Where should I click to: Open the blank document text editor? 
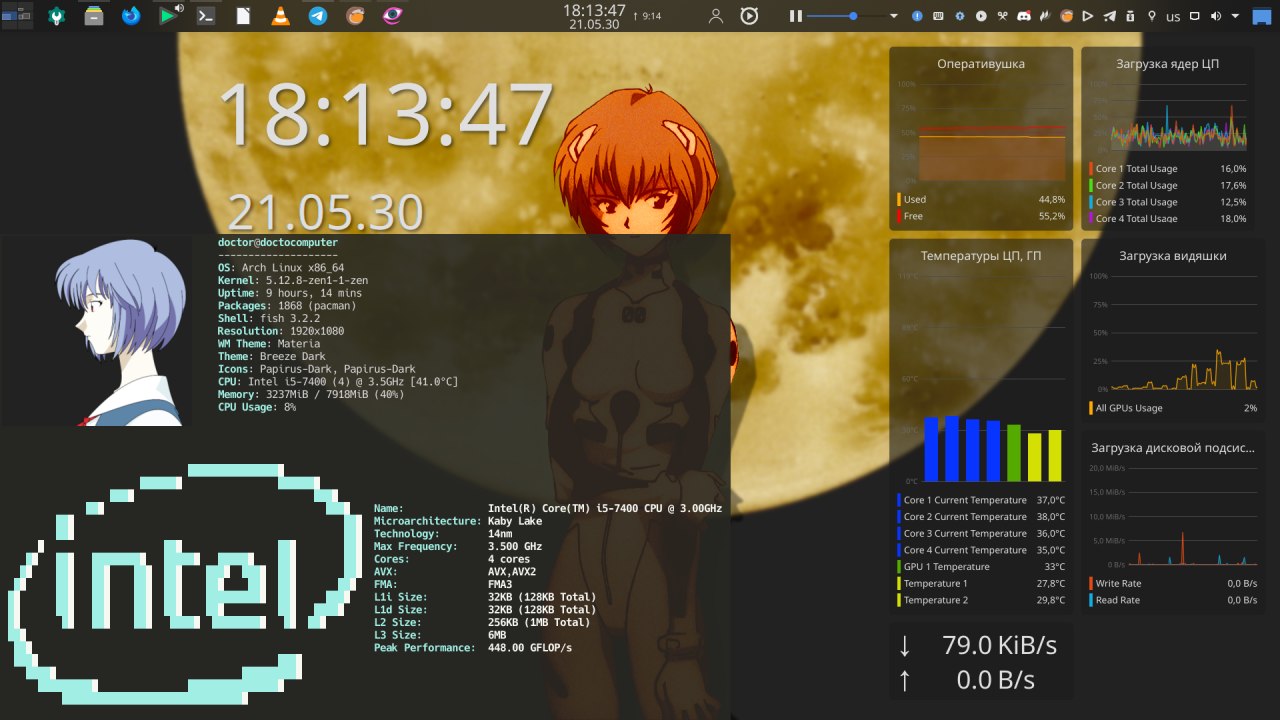pyautogui.click(x=243, y=16)
